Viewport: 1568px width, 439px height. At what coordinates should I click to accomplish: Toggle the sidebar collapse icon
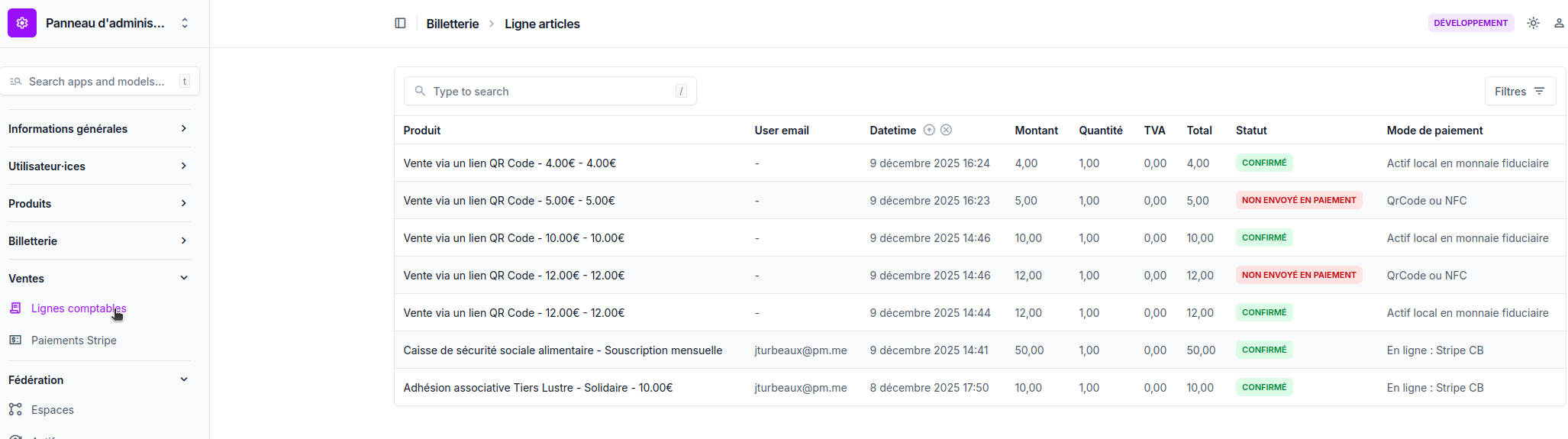point(400,24)
